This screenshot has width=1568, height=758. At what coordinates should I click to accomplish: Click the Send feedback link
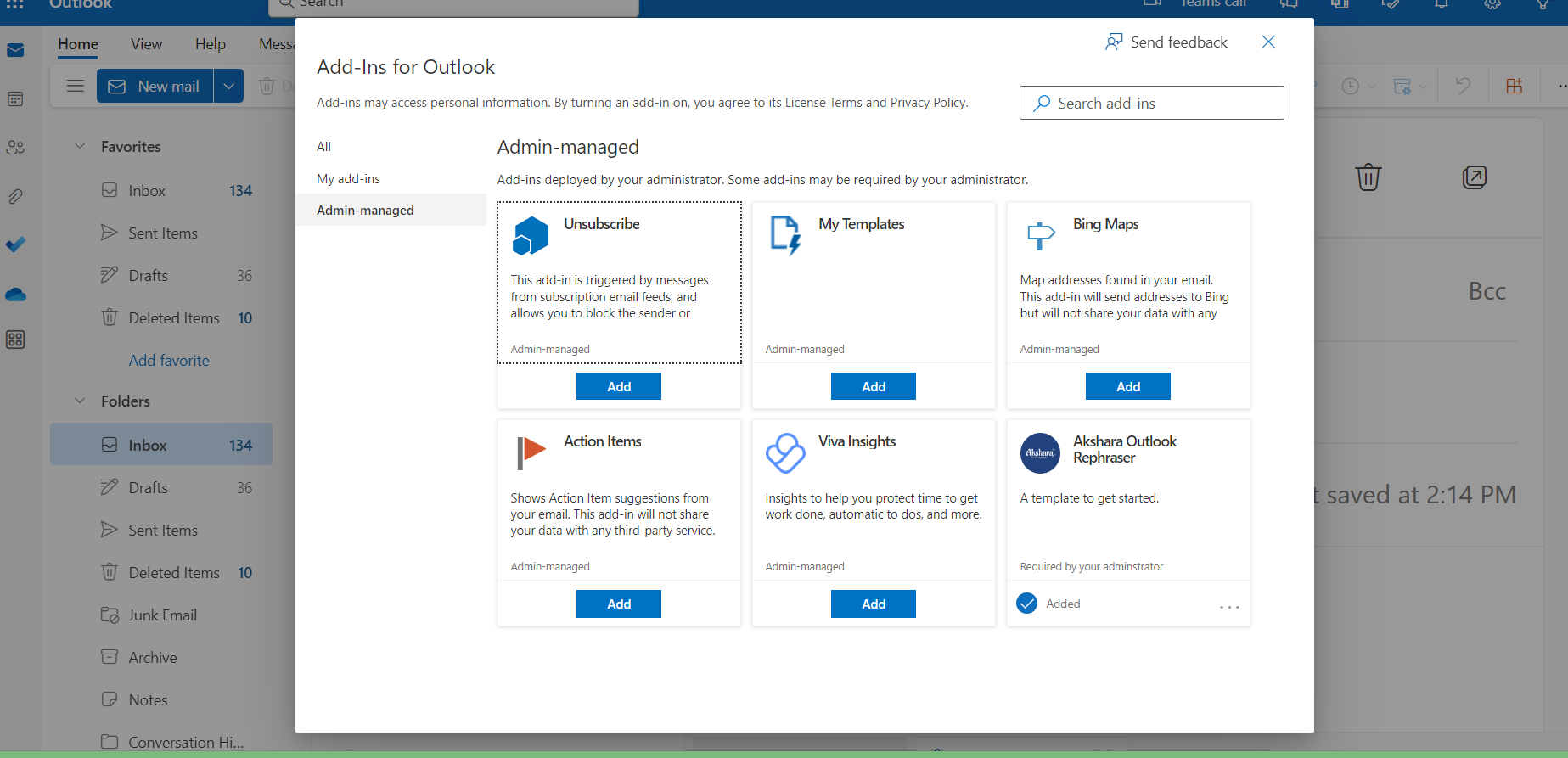(x=1166, y=42)
